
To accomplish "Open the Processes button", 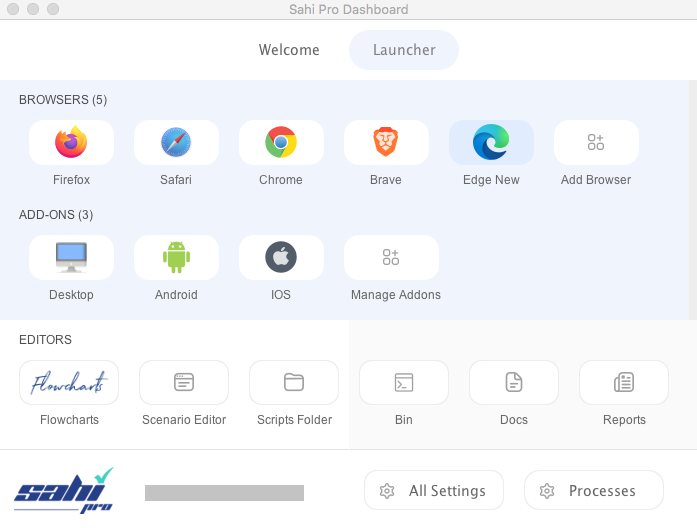I will [594, 491].
